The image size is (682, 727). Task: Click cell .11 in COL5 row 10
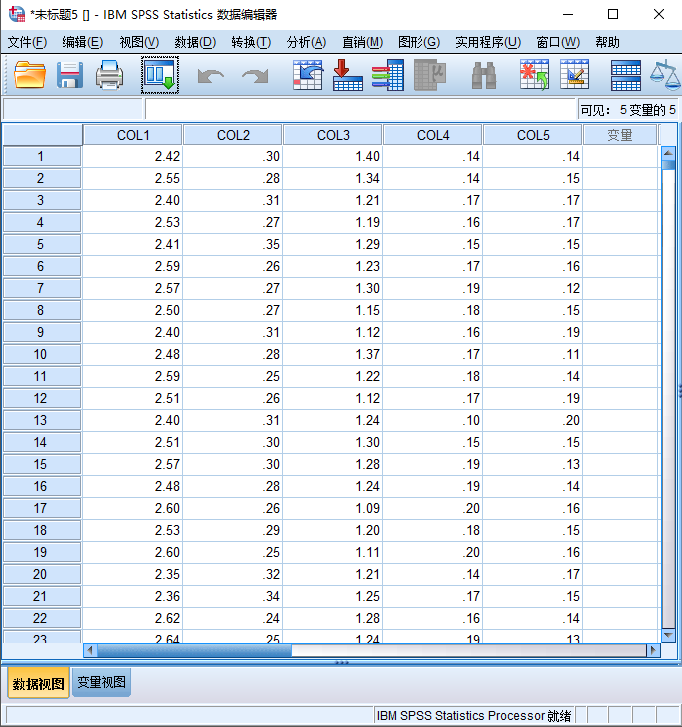point(533,354)
